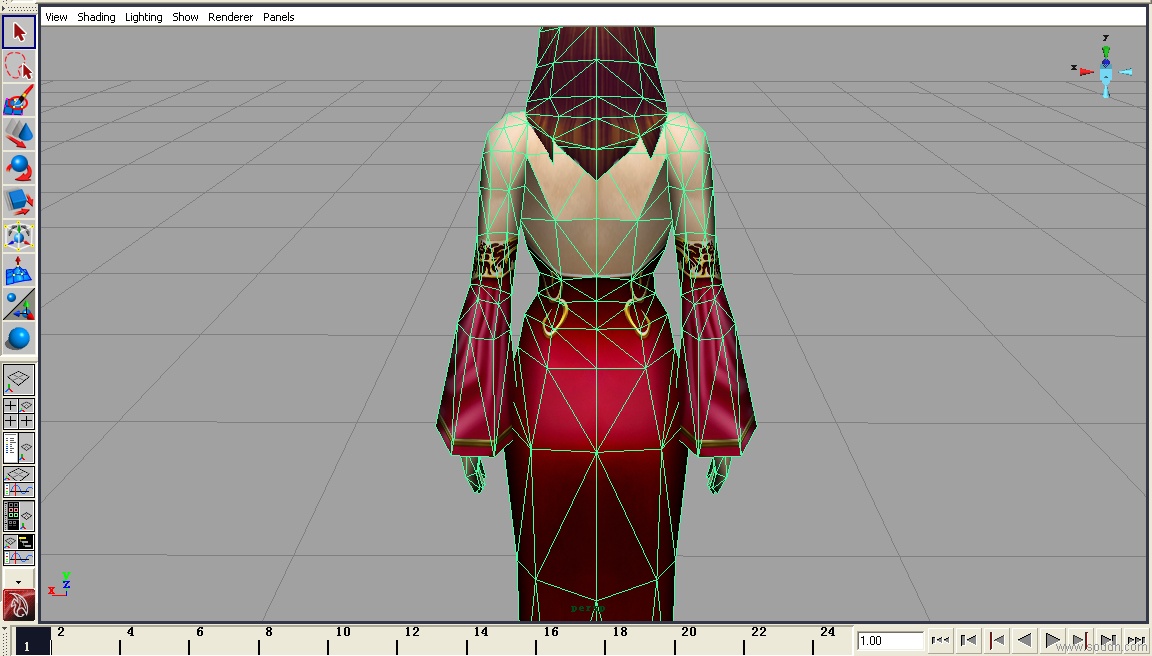The image size is (1152, 656).
Task: Switch to four view layout
Action: (x=19, y=414)
